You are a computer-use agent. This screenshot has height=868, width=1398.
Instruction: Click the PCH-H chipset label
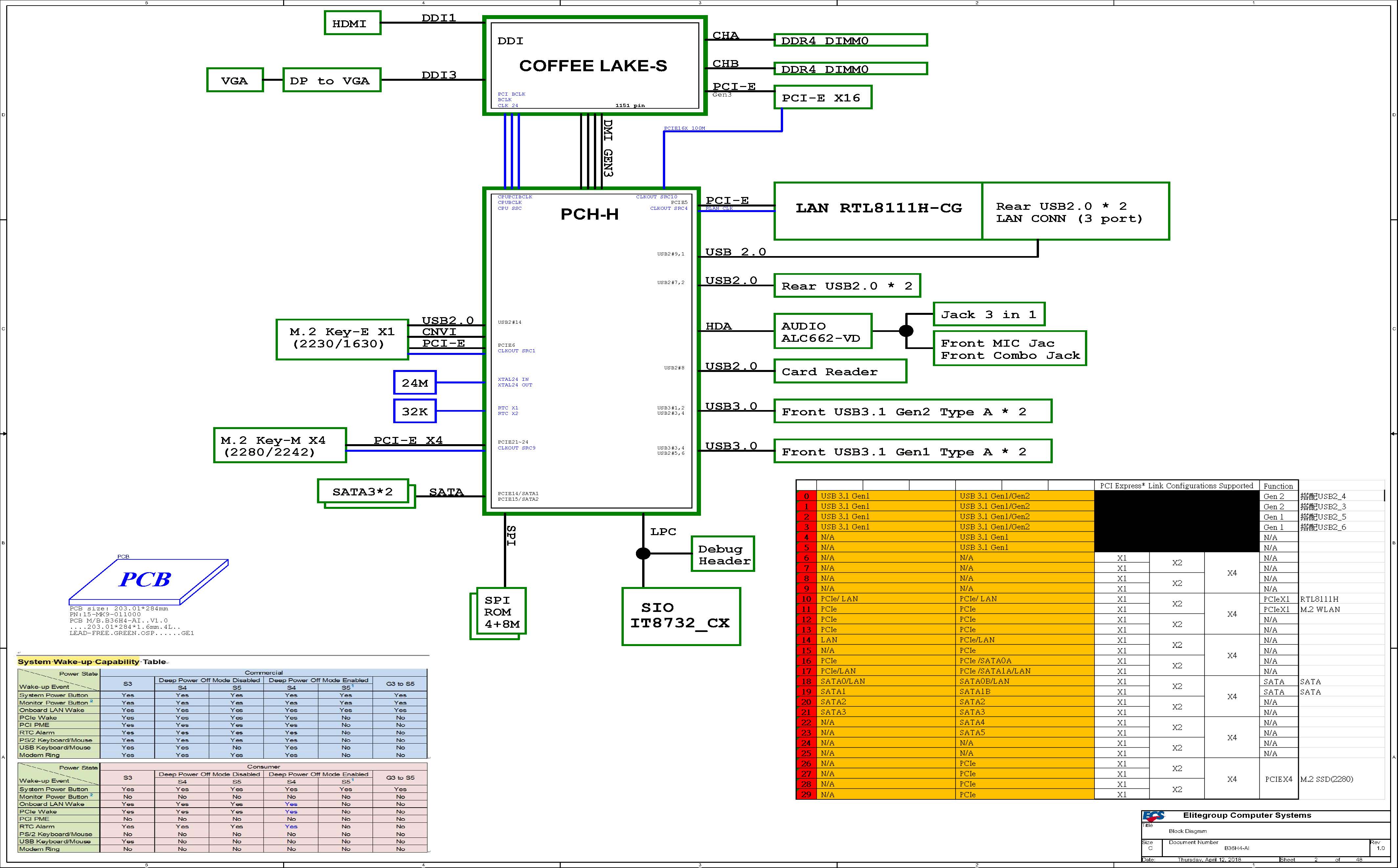(x=589, y=214)
